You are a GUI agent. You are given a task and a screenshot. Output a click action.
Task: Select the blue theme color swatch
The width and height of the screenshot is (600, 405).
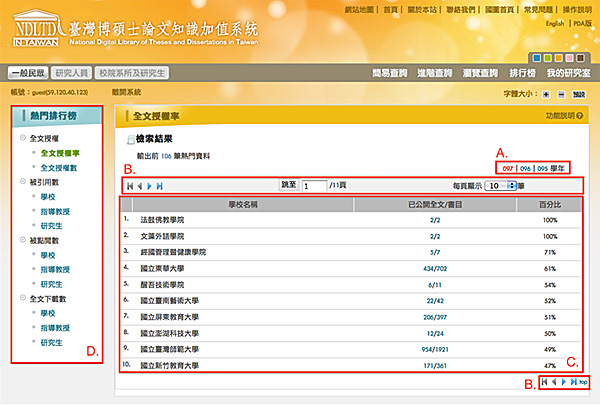coord(538,58)
